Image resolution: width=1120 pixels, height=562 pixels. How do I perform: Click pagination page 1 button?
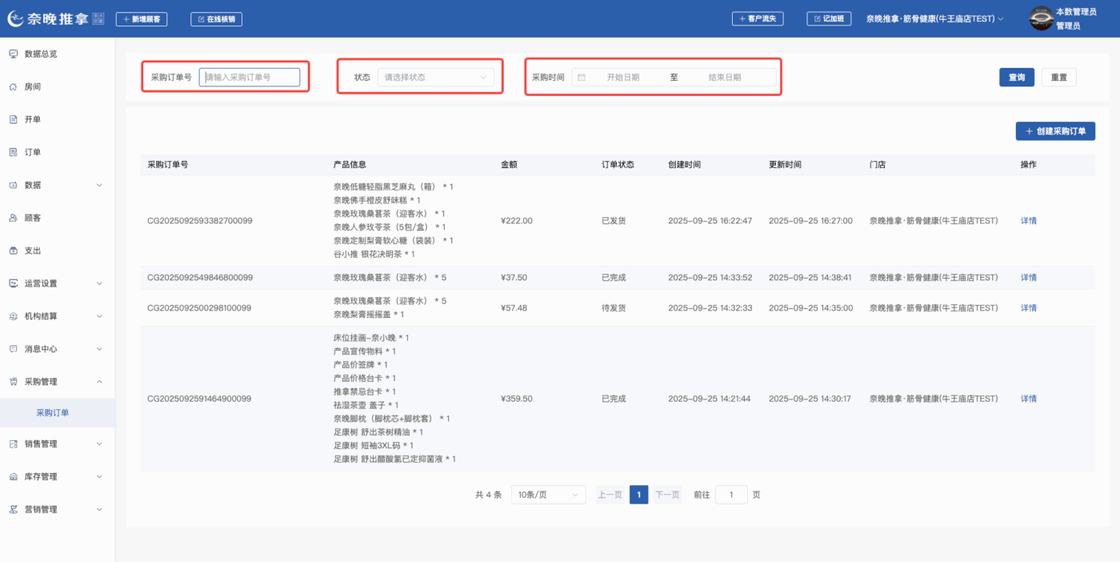[x=639, y=495]
